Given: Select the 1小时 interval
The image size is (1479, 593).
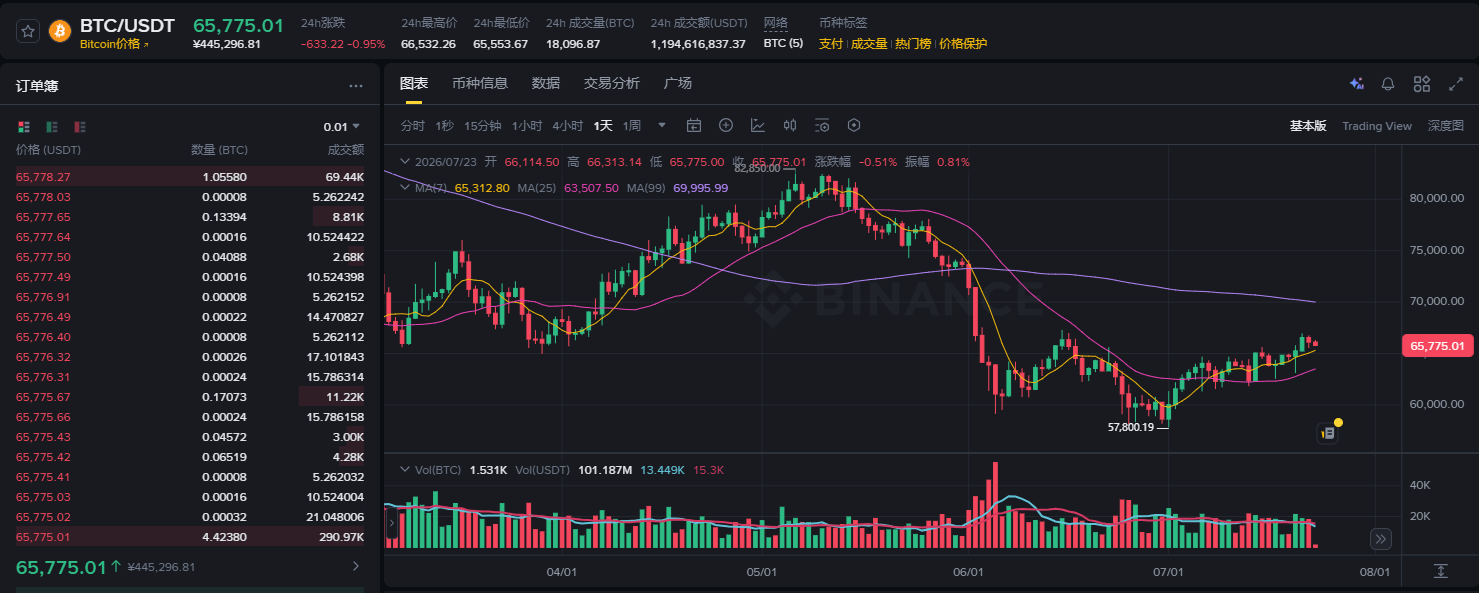Looking at the screenshot, I should point(527,126).
